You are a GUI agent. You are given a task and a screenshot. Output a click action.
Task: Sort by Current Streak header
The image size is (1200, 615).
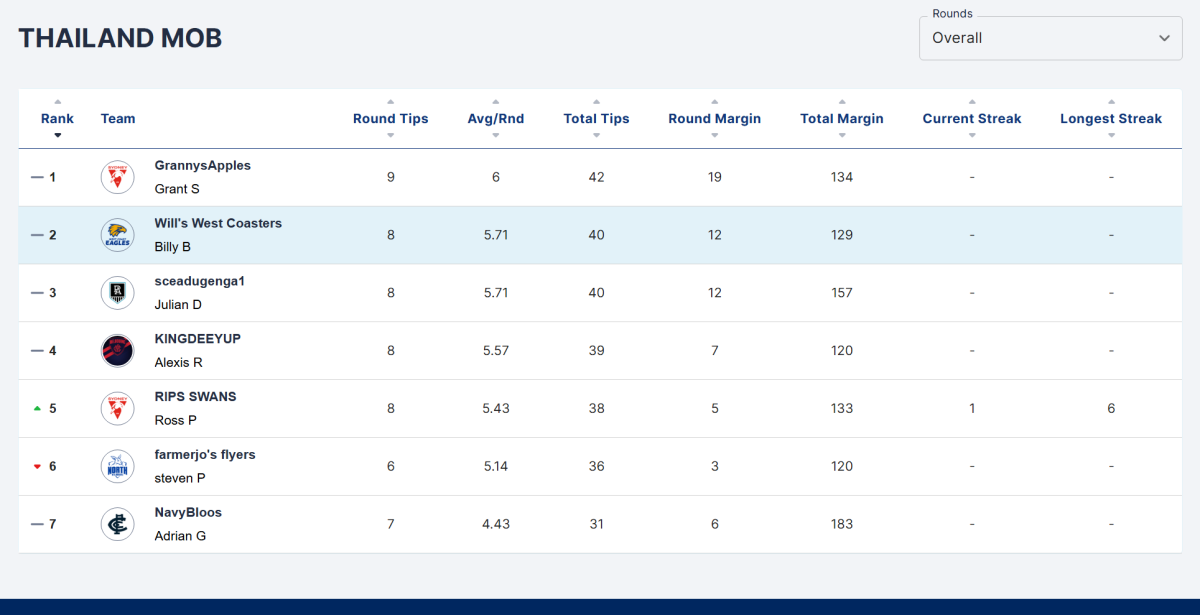tap(972, 118)
